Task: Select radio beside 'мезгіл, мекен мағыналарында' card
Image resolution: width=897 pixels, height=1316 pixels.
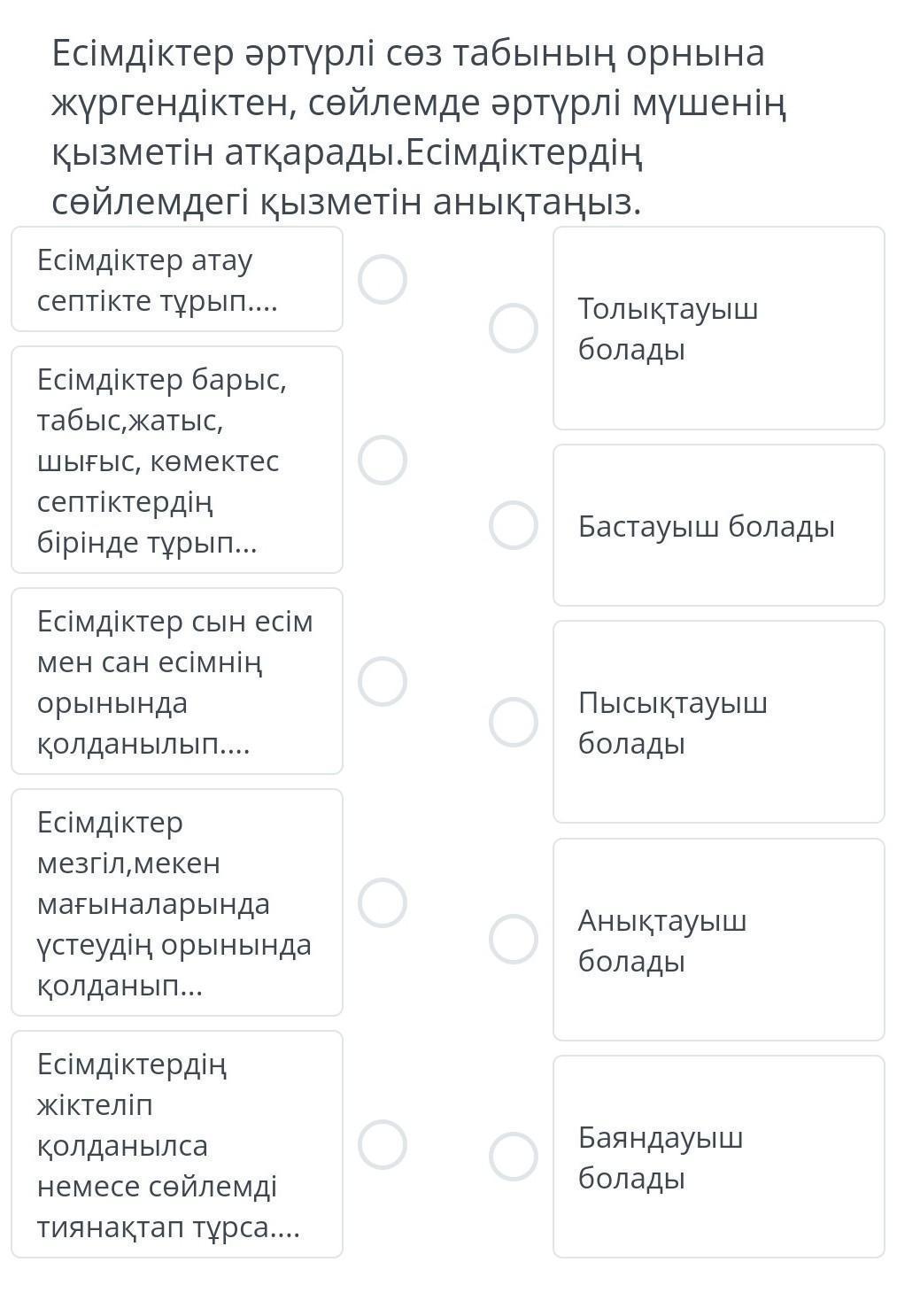Action: pos(383,903)
